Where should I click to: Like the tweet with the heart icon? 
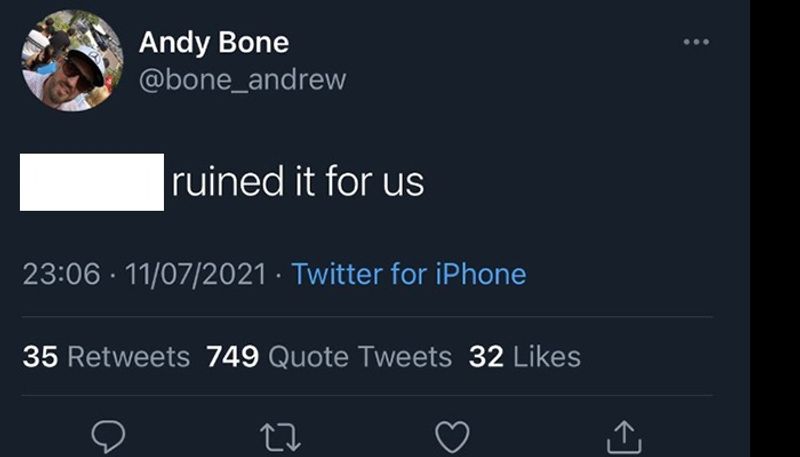point(452,436)
